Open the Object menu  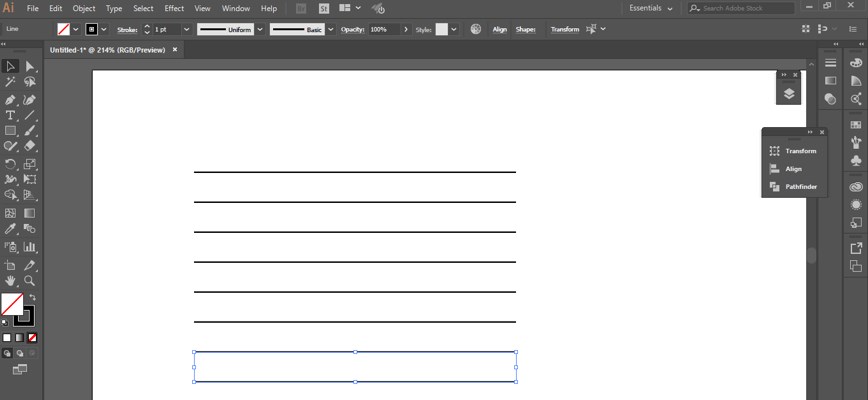(84, 9)
